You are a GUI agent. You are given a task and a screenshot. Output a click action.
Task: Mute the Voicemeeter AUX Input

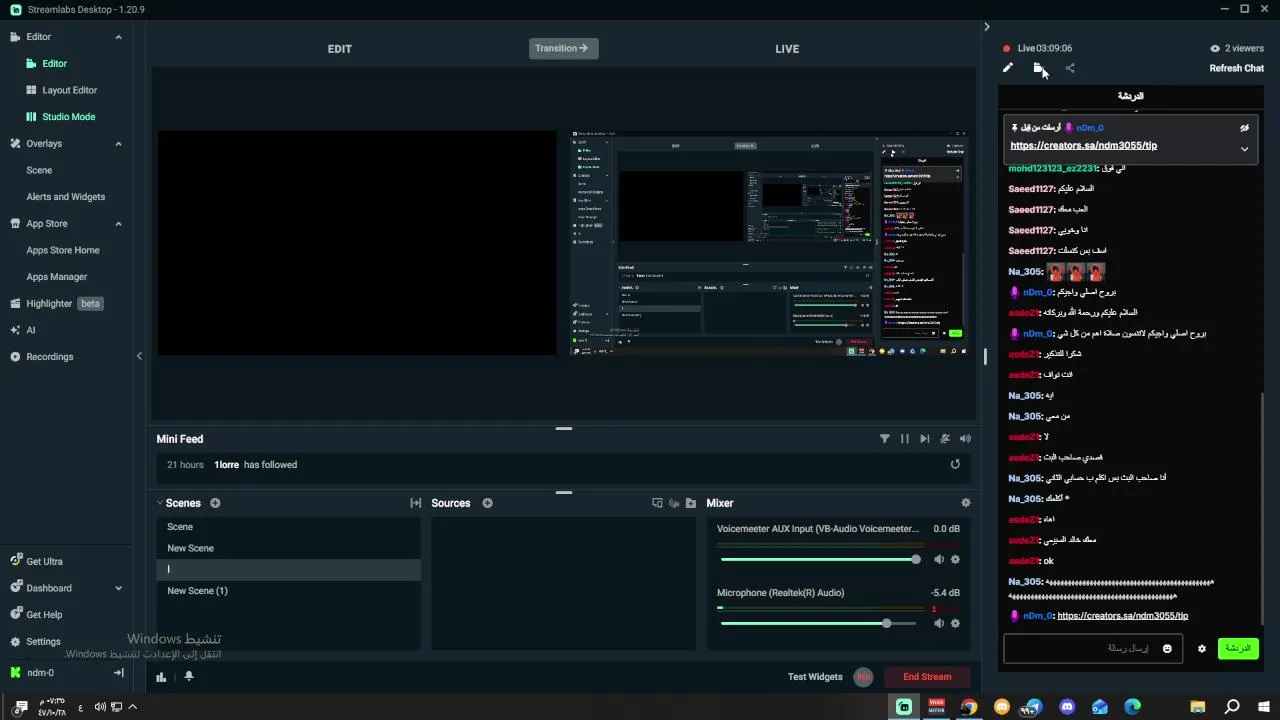click(939, 560)
